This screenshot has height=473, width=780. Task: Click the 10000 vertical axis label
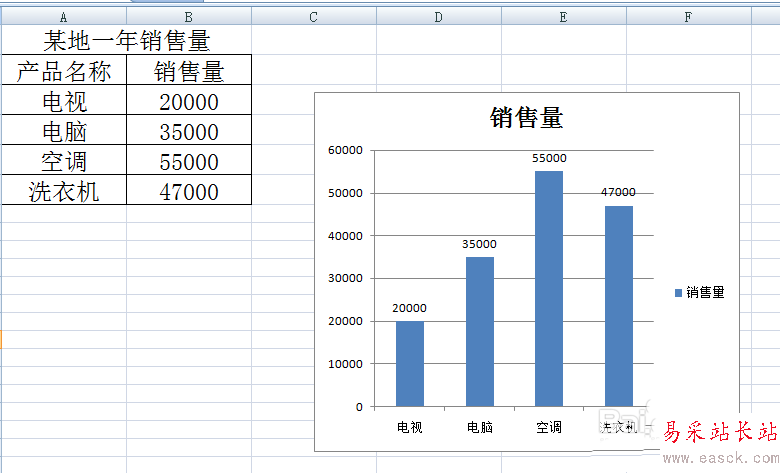coord(345,364)
